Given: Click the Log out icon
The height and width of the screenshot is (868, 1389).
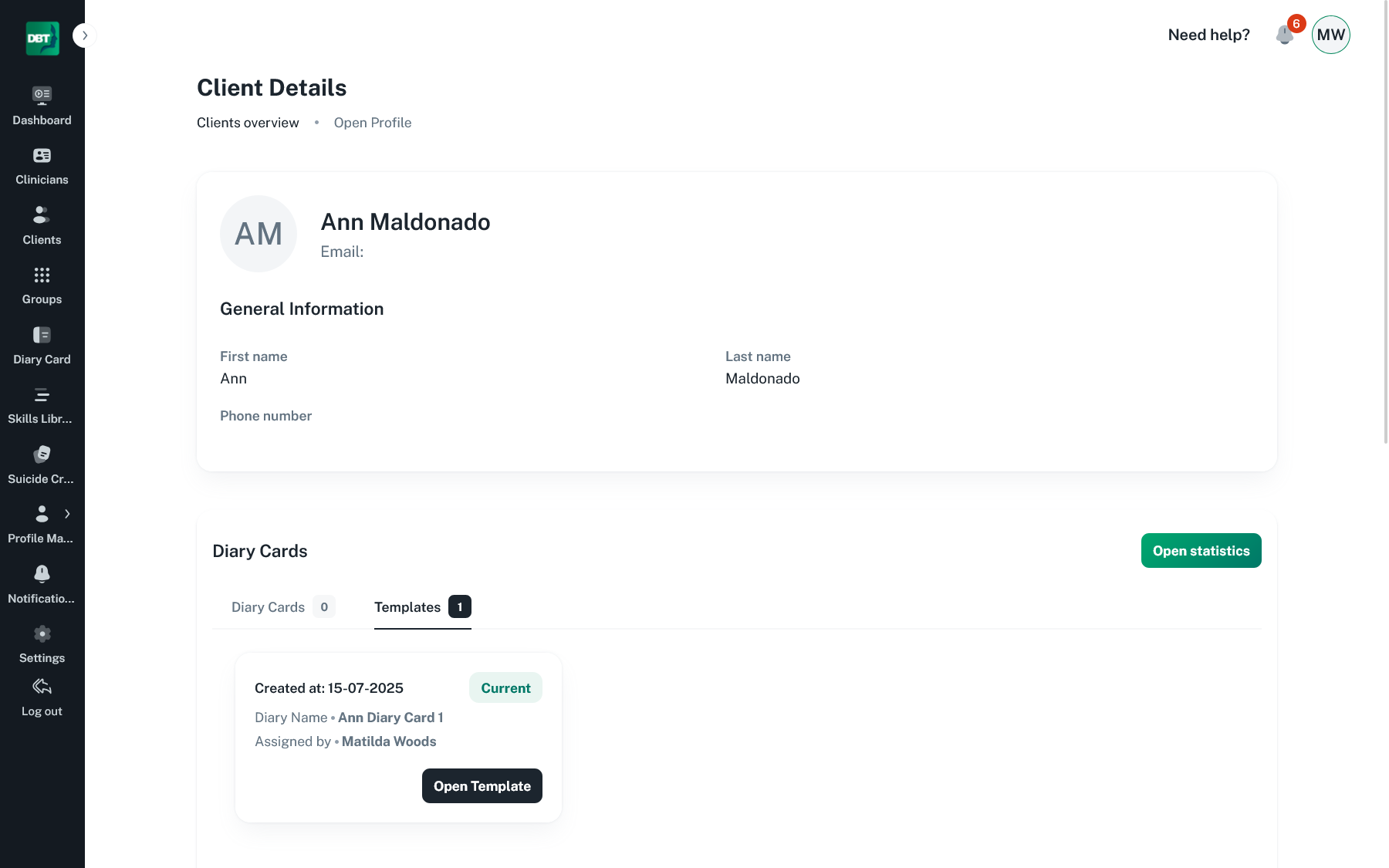Looking at the screenshot, I should click(x=42, y=687).
